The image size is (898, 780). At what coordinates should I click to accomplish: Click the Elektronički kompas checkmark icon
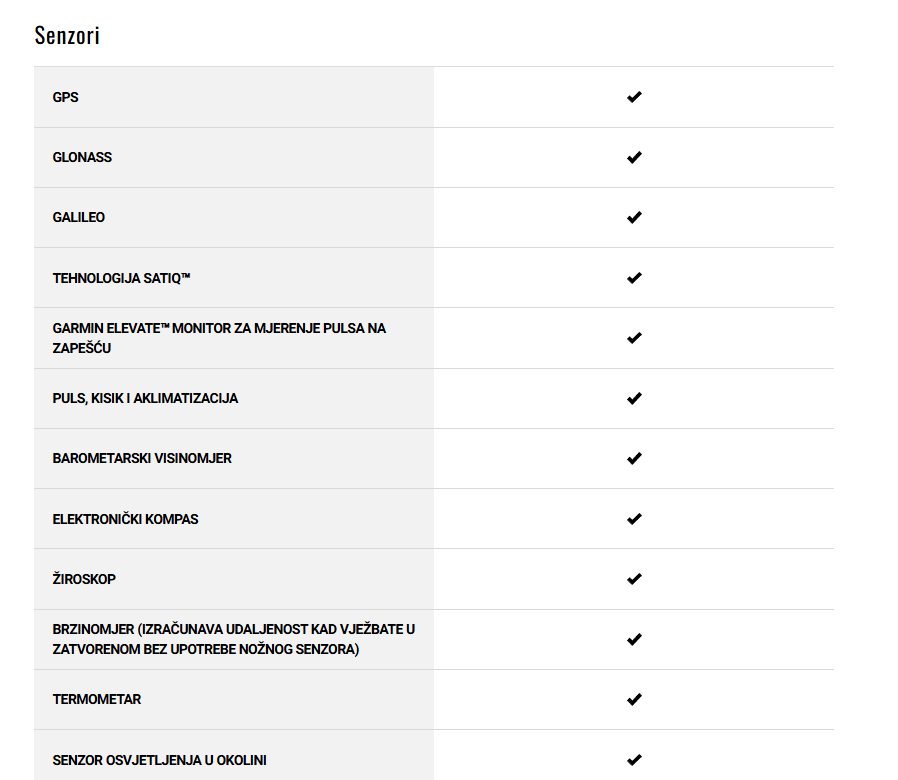pos(634,519)
